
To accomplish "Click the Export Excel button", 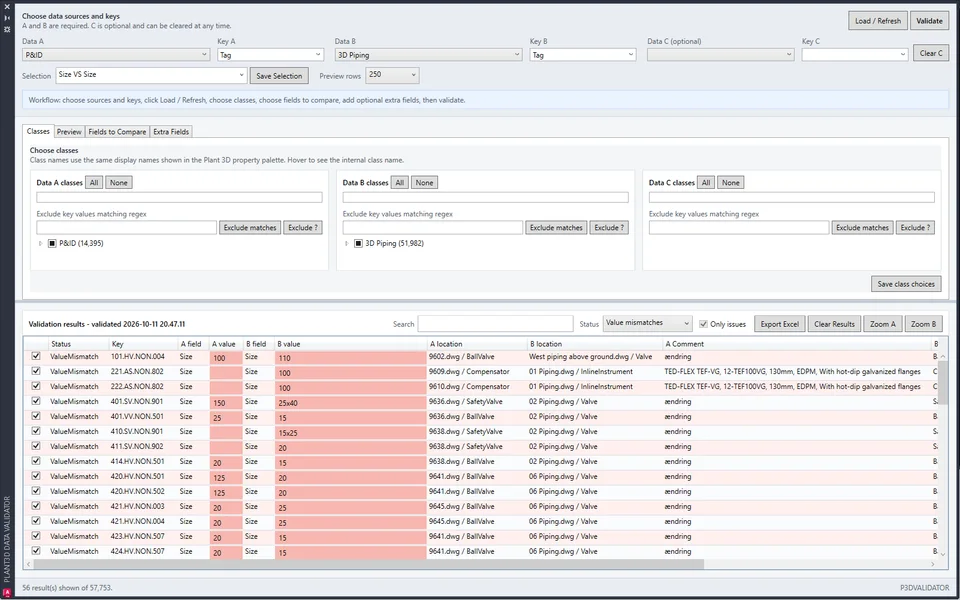I will pos(779,324).
